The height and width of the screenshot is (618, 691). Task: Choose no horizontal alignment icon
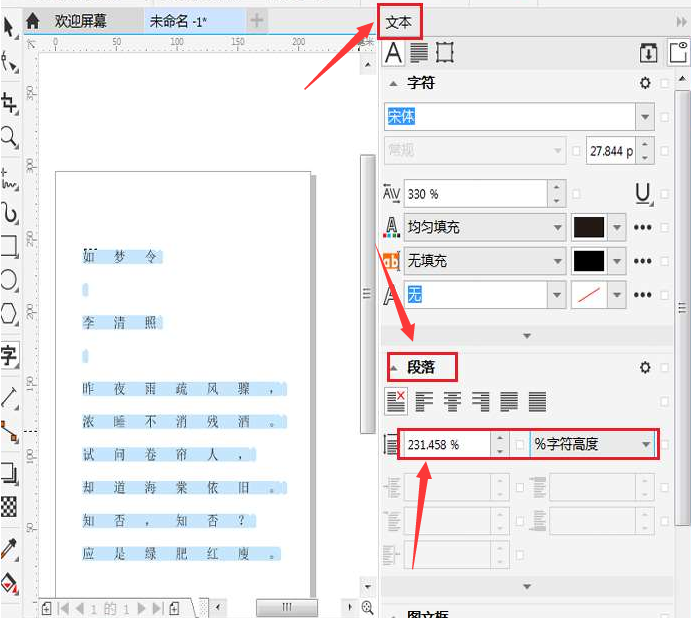tap(396, 402)
